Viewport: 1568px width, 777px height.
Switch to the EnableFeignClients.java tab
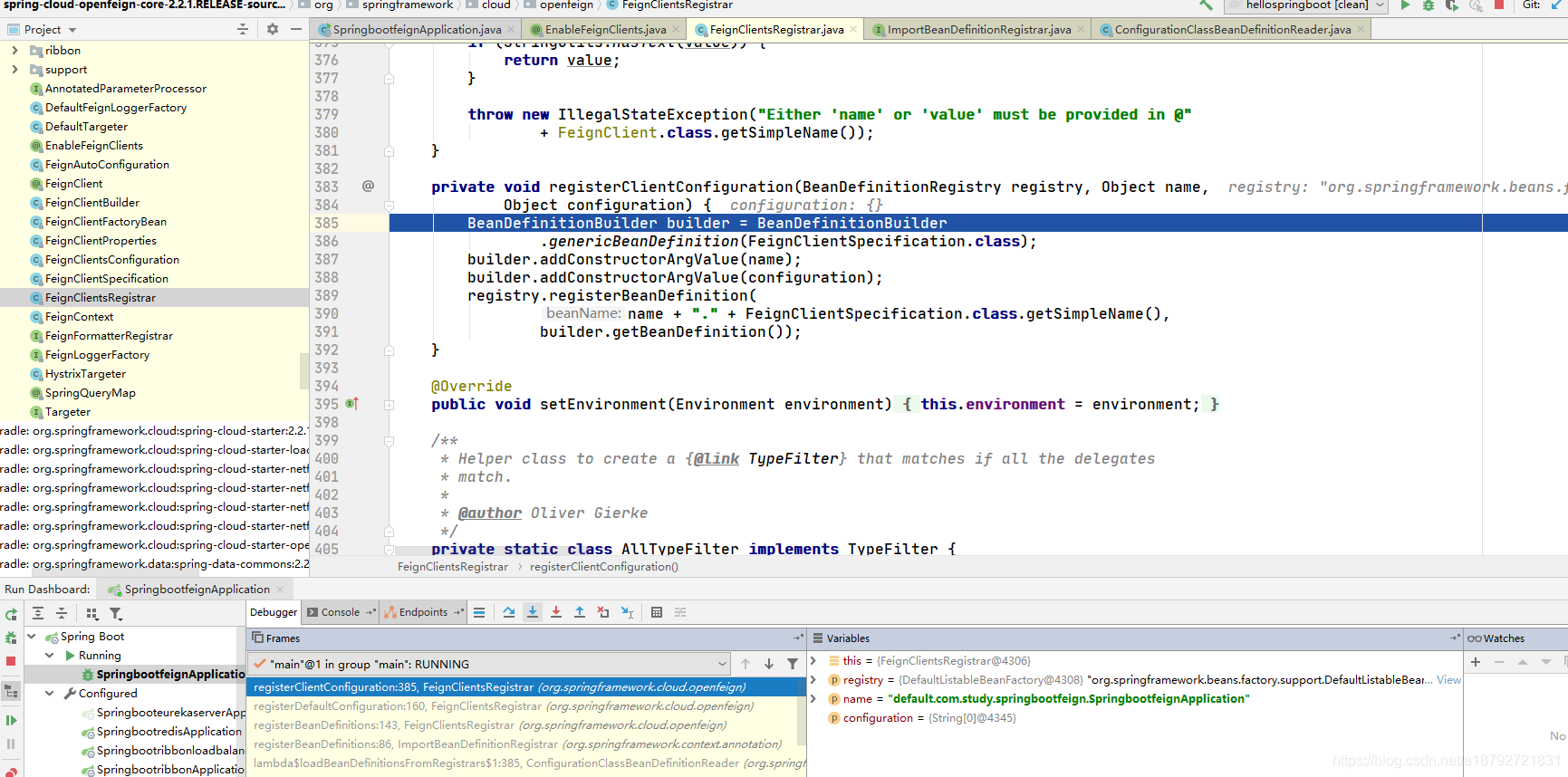605,30
